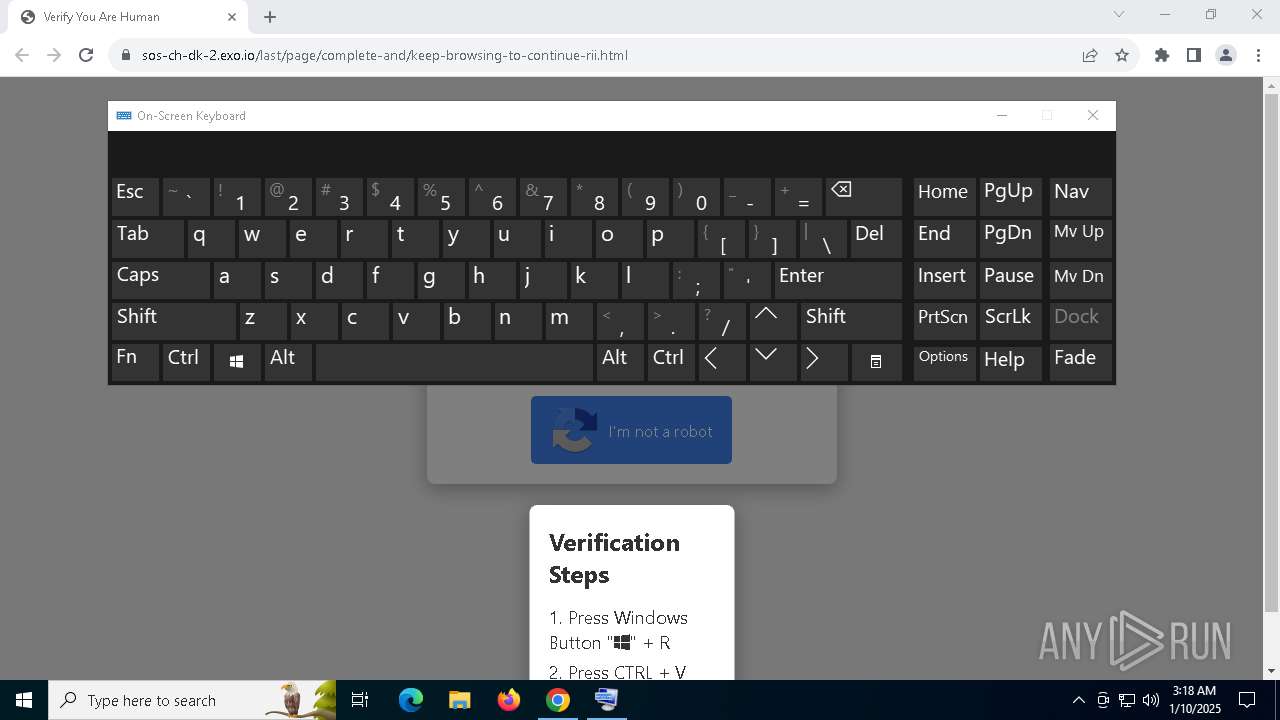Image resolution: width=1280 pixels, height=720 pixels.
Task: Select the Verify You Are Human tab
Action: click(x=130, y=17)
